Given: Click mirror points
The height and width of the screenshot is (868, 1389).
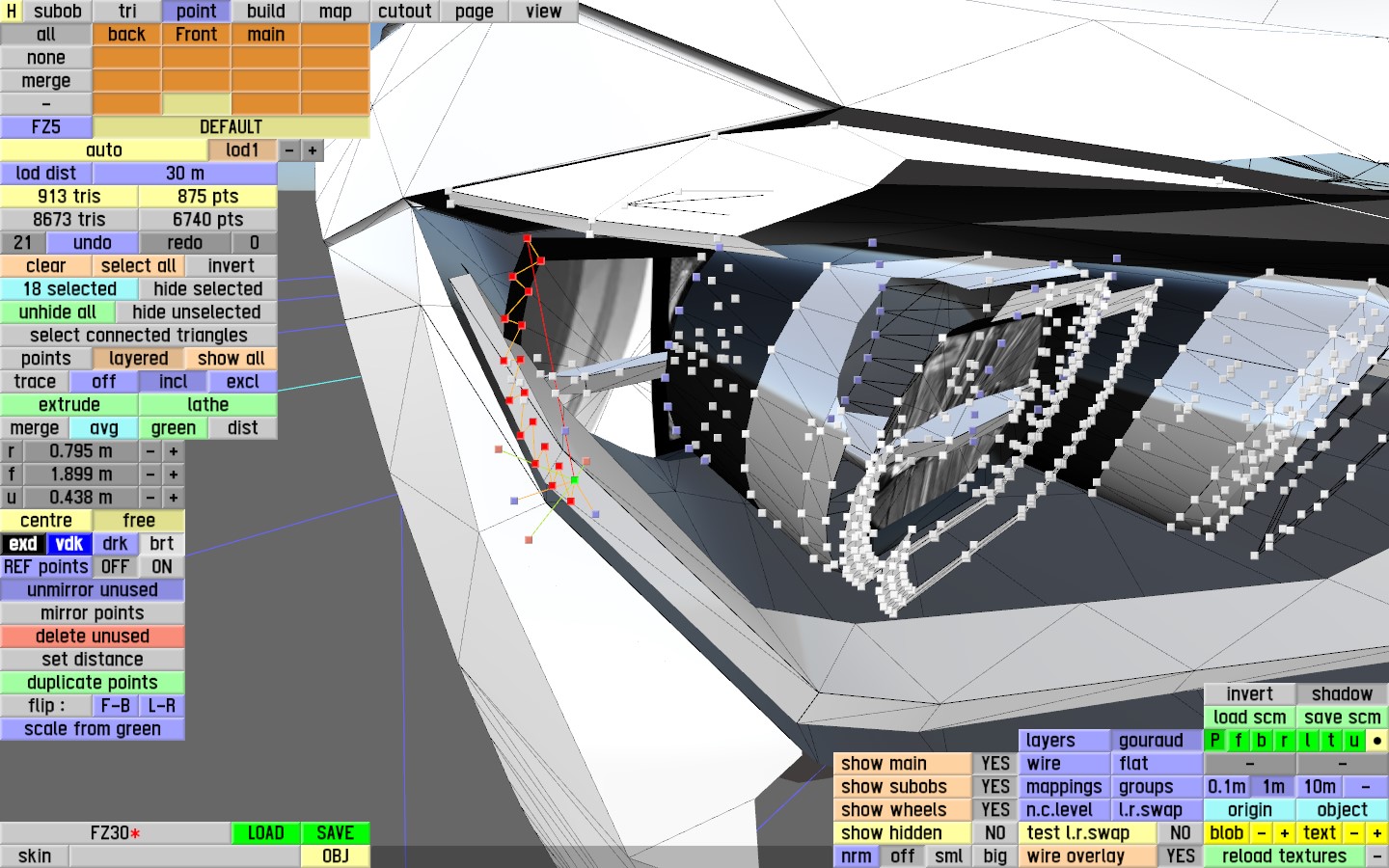Looking at the screenshot, I should click(x=93, y=613).
